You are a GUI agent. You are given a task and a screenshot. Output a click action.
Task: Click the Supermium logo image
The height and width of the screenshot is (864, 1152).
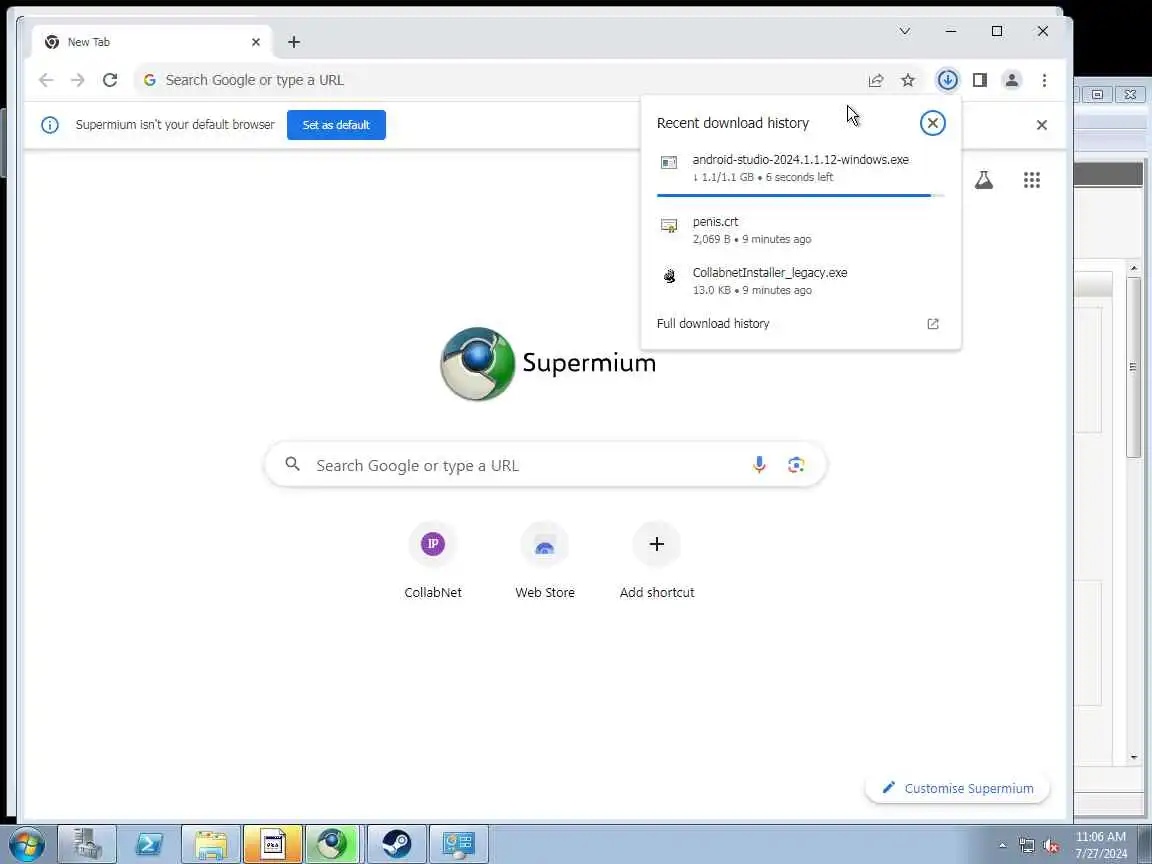click(x=478, y=364)
